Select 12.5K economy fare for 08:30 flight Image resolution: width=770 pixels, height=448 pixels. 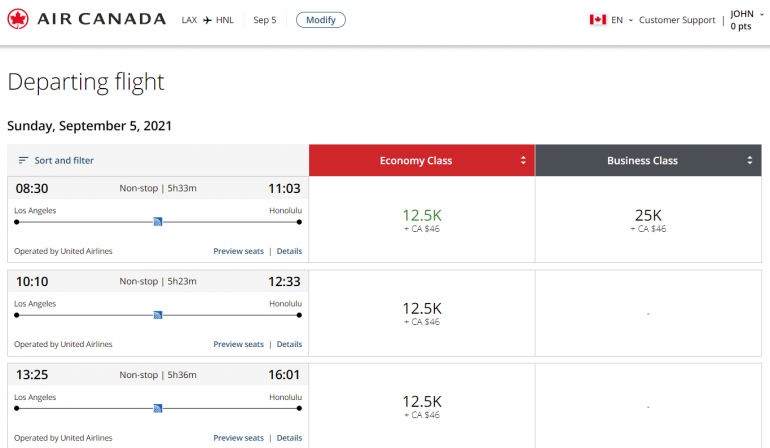(x=421, y=220)
